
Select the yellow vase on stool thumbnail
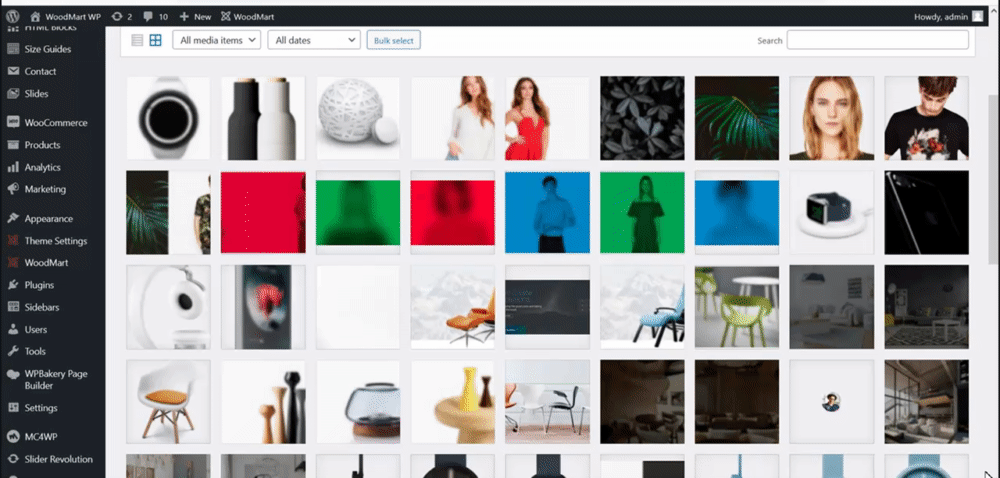click(x=452, y=402)
